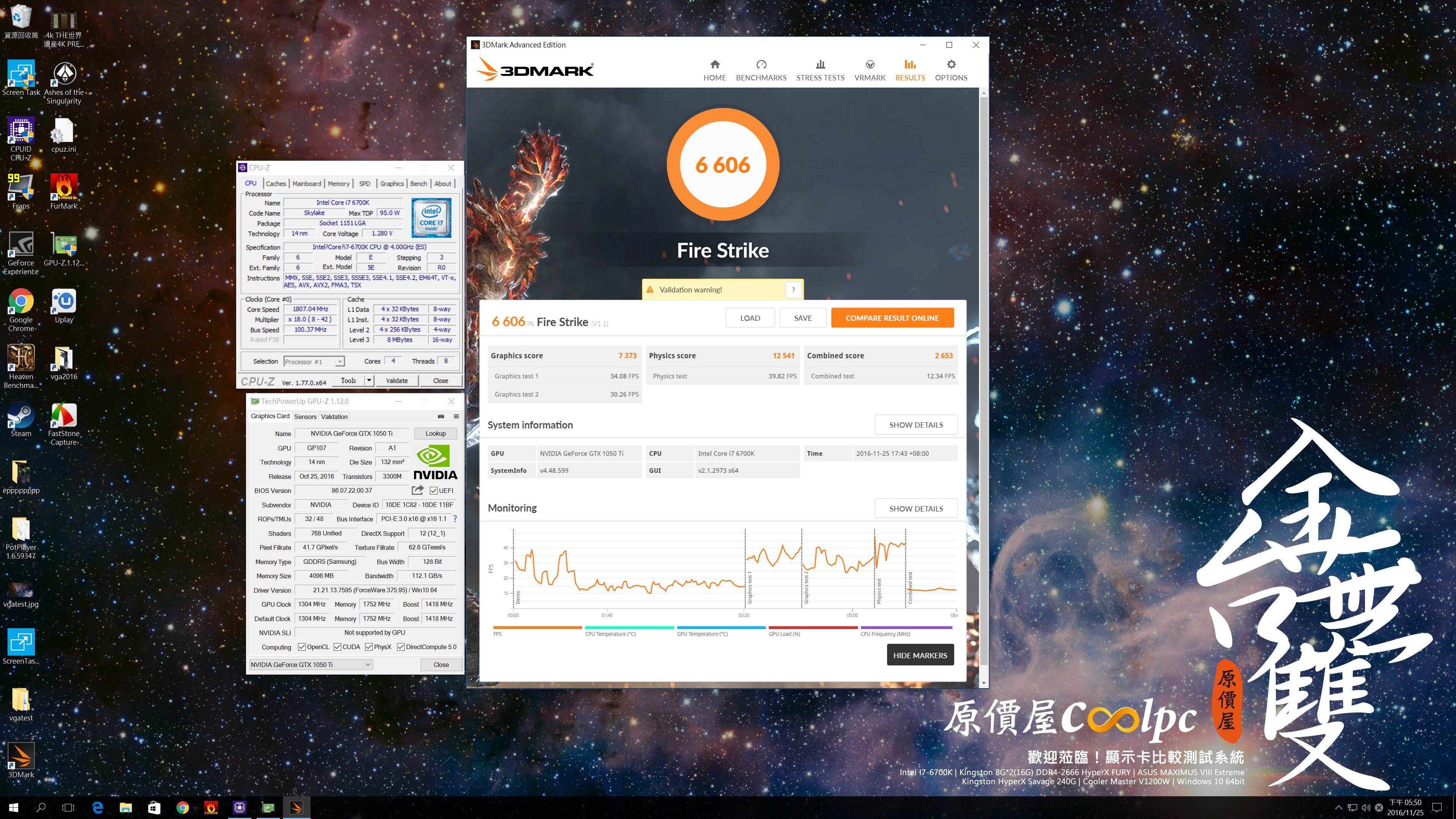Toggle the OpenCL checkbox in GPU-Z
Screen dimensions: 1456x819
point(302,646)
